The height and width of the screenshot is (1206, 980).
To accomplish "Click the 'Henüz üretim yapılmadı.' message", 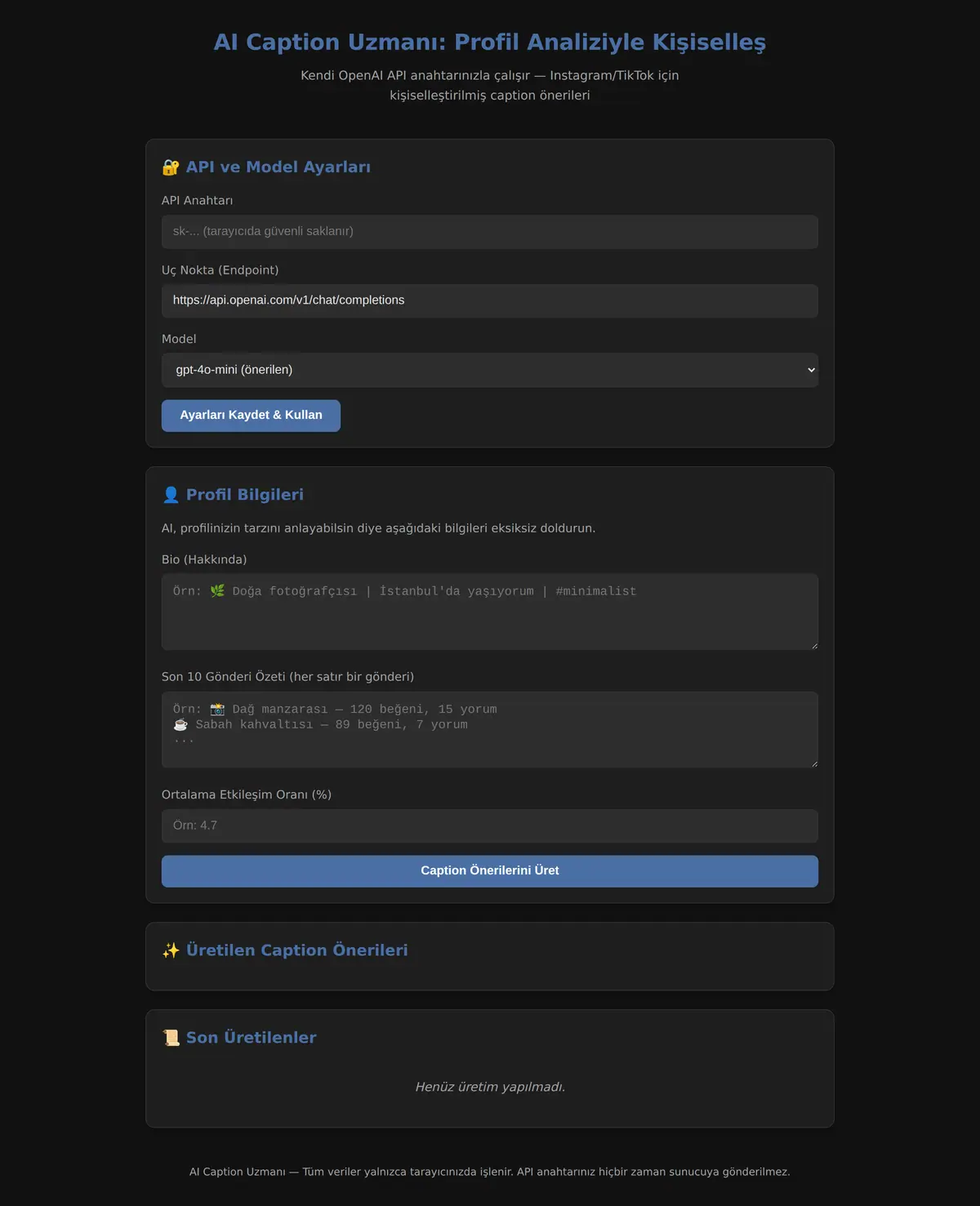I will coord(490,1087).
